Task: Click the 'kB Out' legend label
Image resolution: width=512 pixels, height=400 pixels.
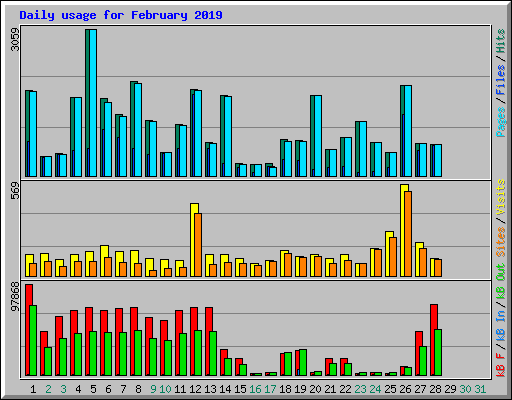Action: tap(501, 282)
